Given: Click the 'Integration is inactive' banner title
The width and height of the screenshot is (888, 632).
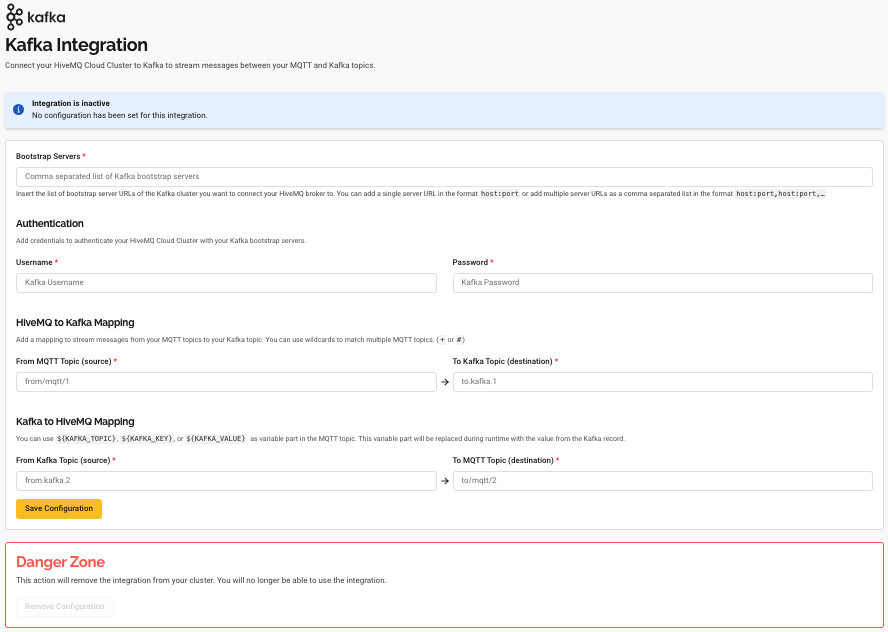Looking at the screenshot, I should [71, 103].
